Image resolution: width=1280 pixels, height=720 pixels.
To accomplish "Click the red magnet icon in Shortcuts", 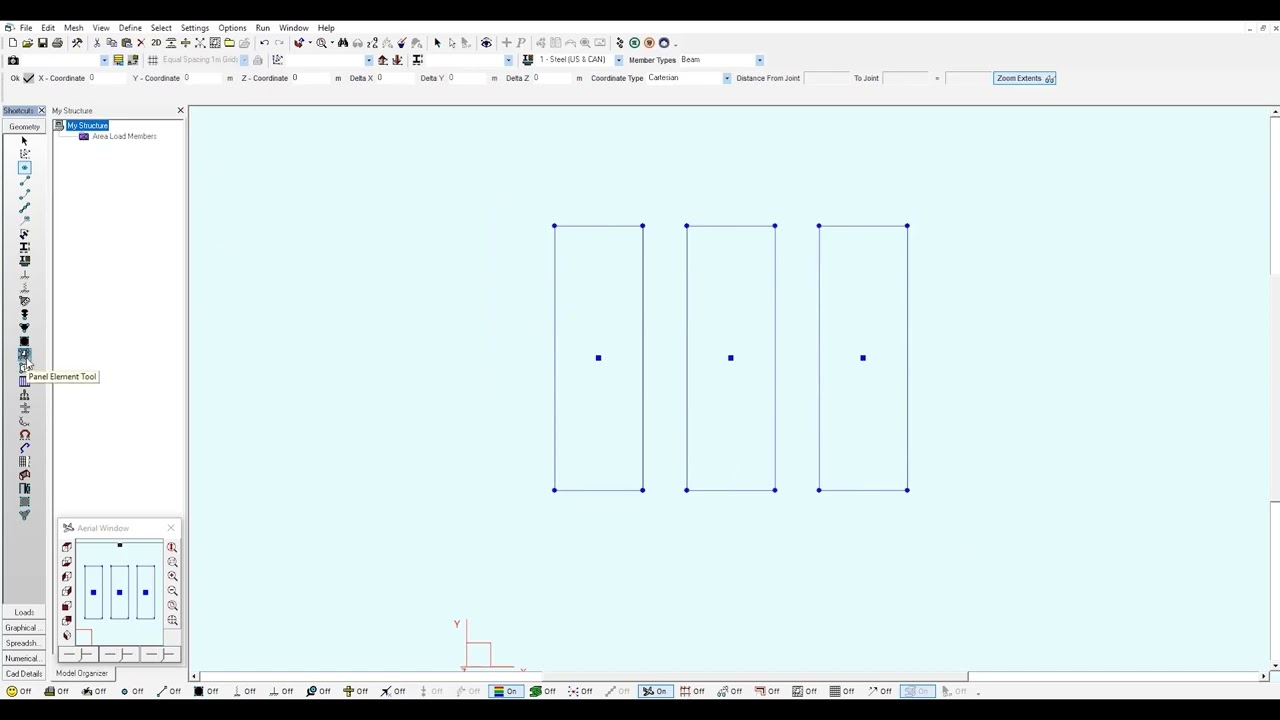I will point(24,435).
